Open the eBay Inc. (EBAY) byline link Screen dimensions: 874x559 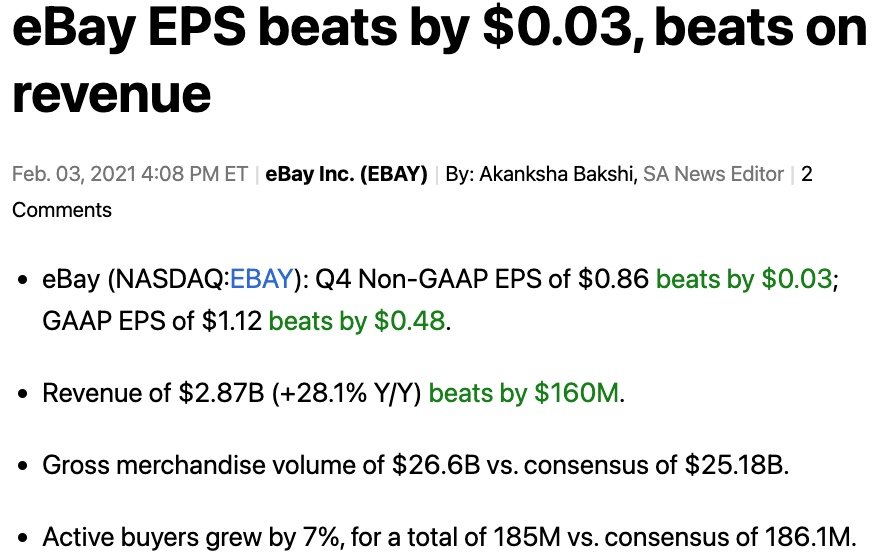click(346, 174)
